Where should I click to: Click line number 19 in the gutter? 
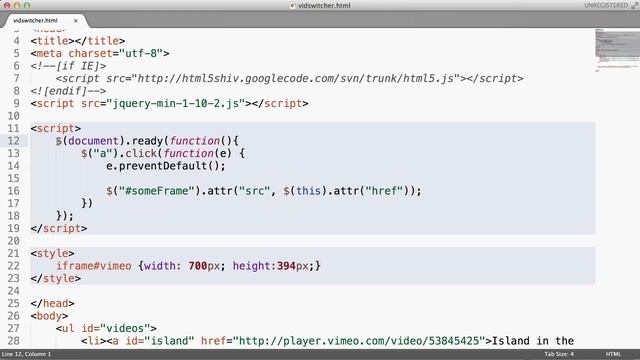tap(13, 229)
